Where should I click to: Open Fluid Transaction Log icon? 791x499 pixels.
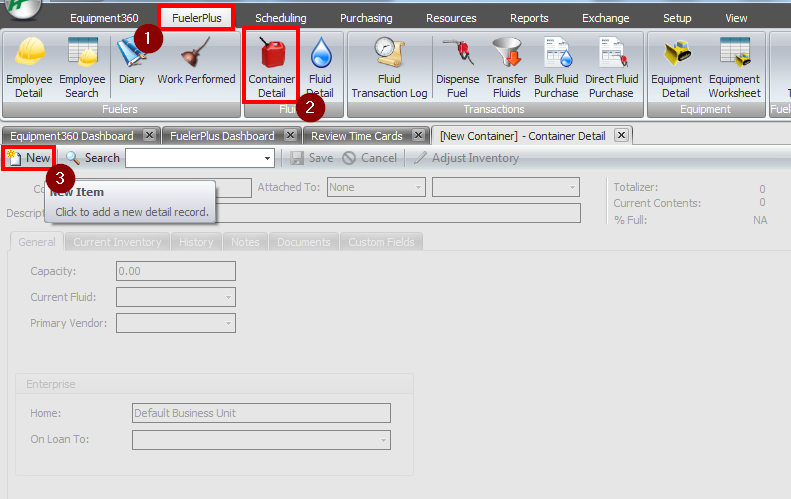point(389,52)
